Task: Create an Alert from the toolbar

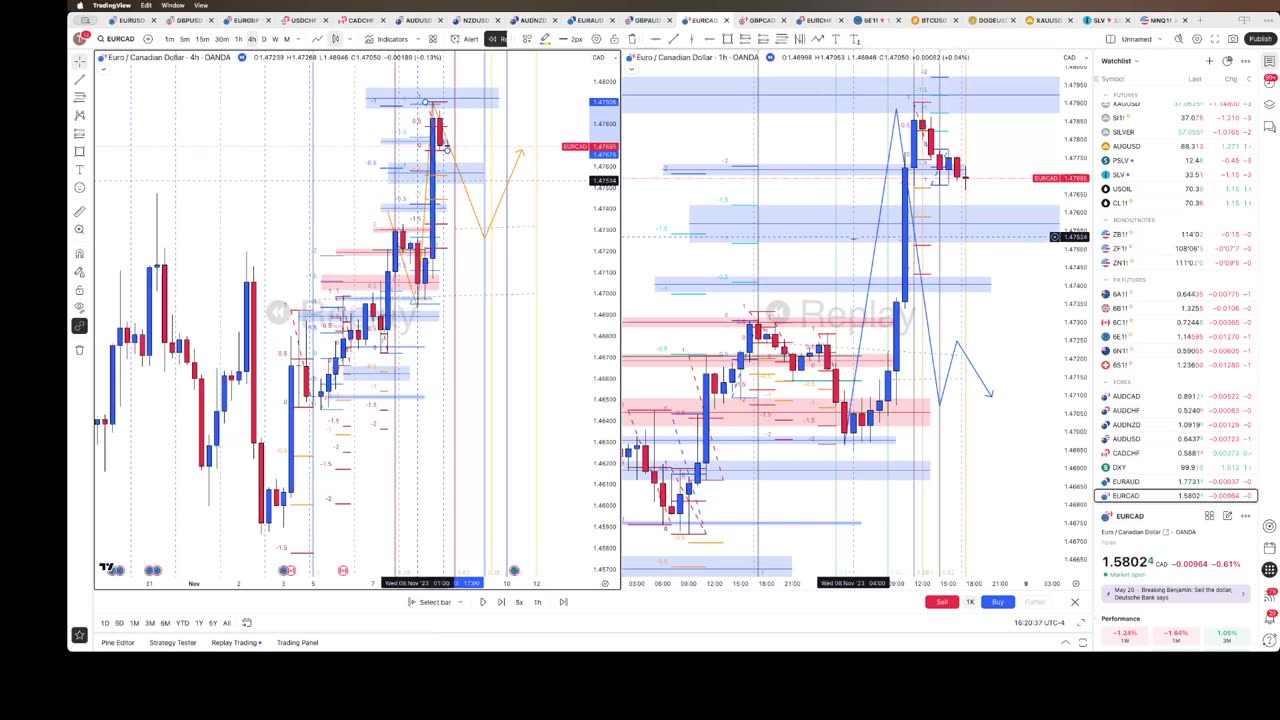Action: [464, 39]
